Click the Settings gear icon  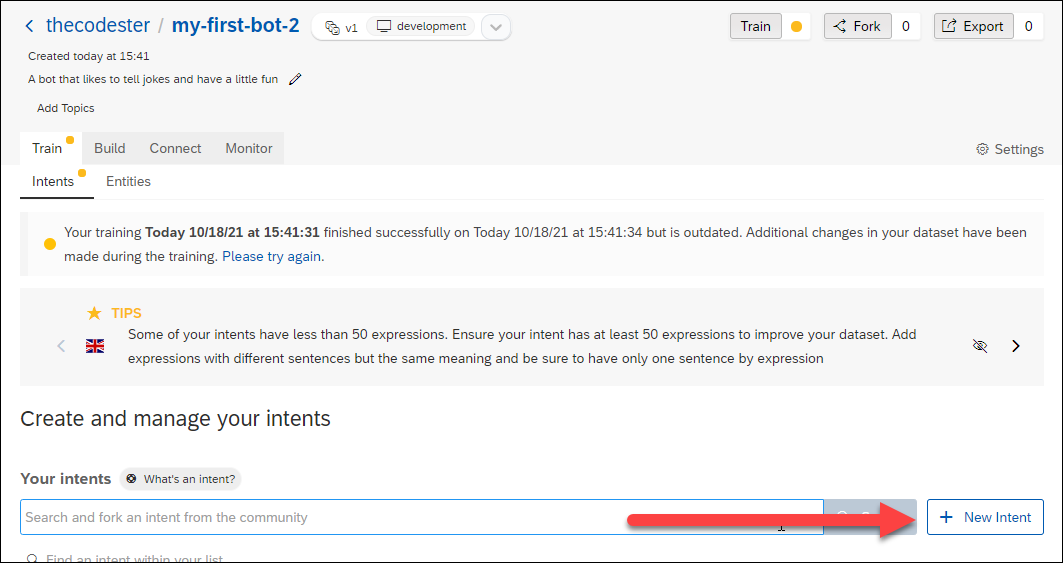point(982,149)
